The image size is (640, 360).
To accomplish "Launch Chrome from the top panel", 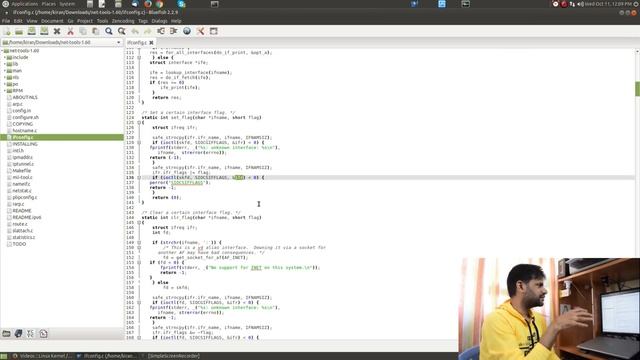I will pos(159,4).
